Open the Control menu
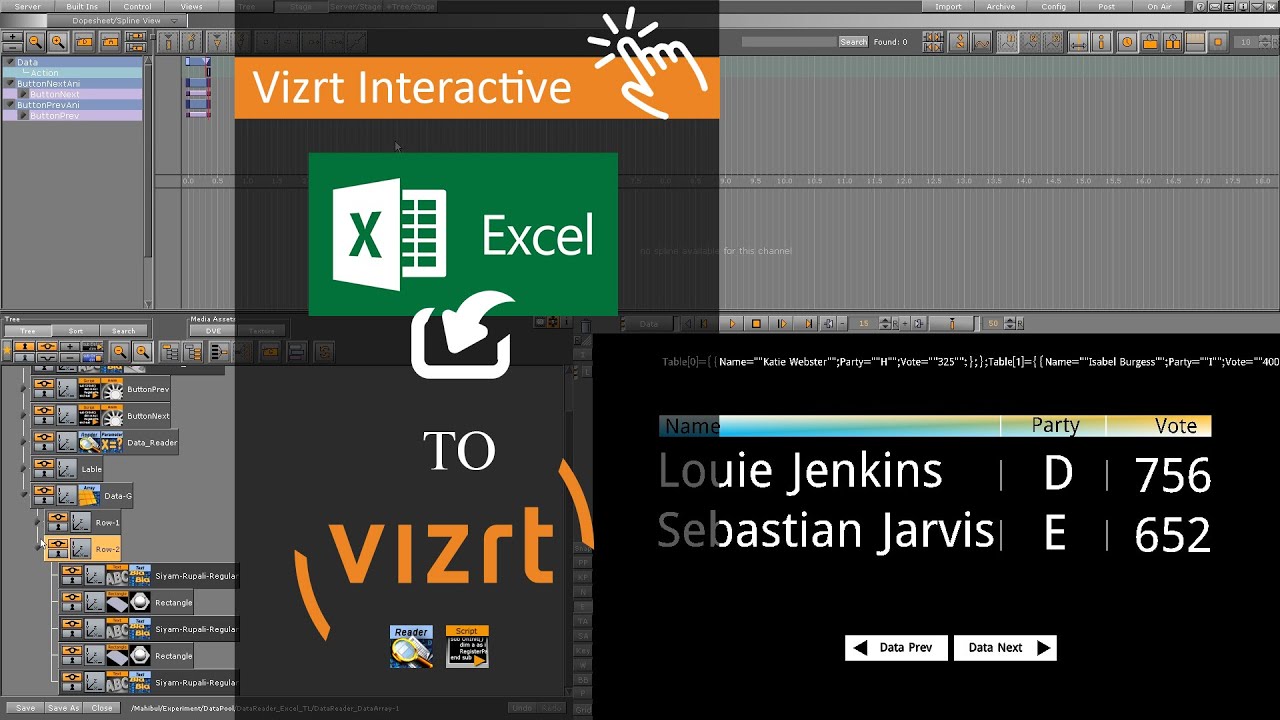 [137, 7]
